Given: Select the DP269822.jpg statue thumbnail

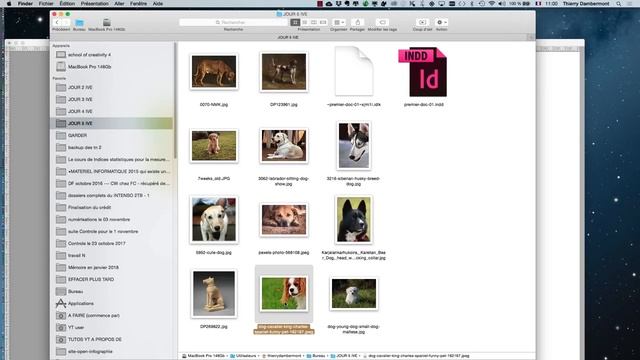Looking at the screenshot, I should [x=214, y=294].
